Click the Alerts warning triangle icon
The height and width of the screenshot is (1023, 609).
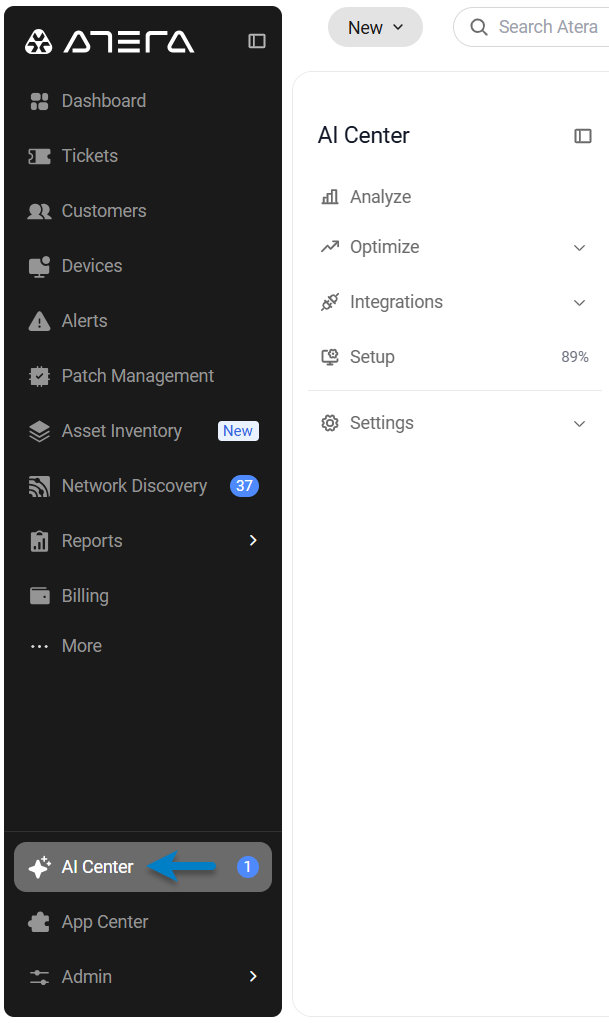tap(39, 321)
